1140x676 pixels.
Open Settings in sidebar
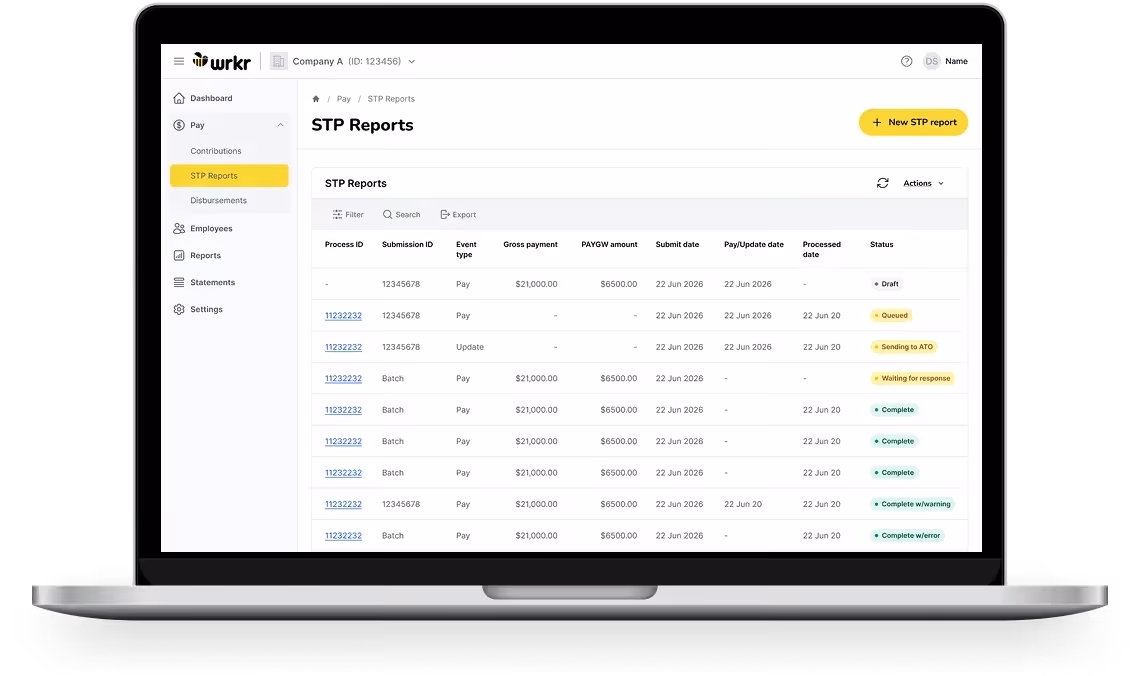206,309
